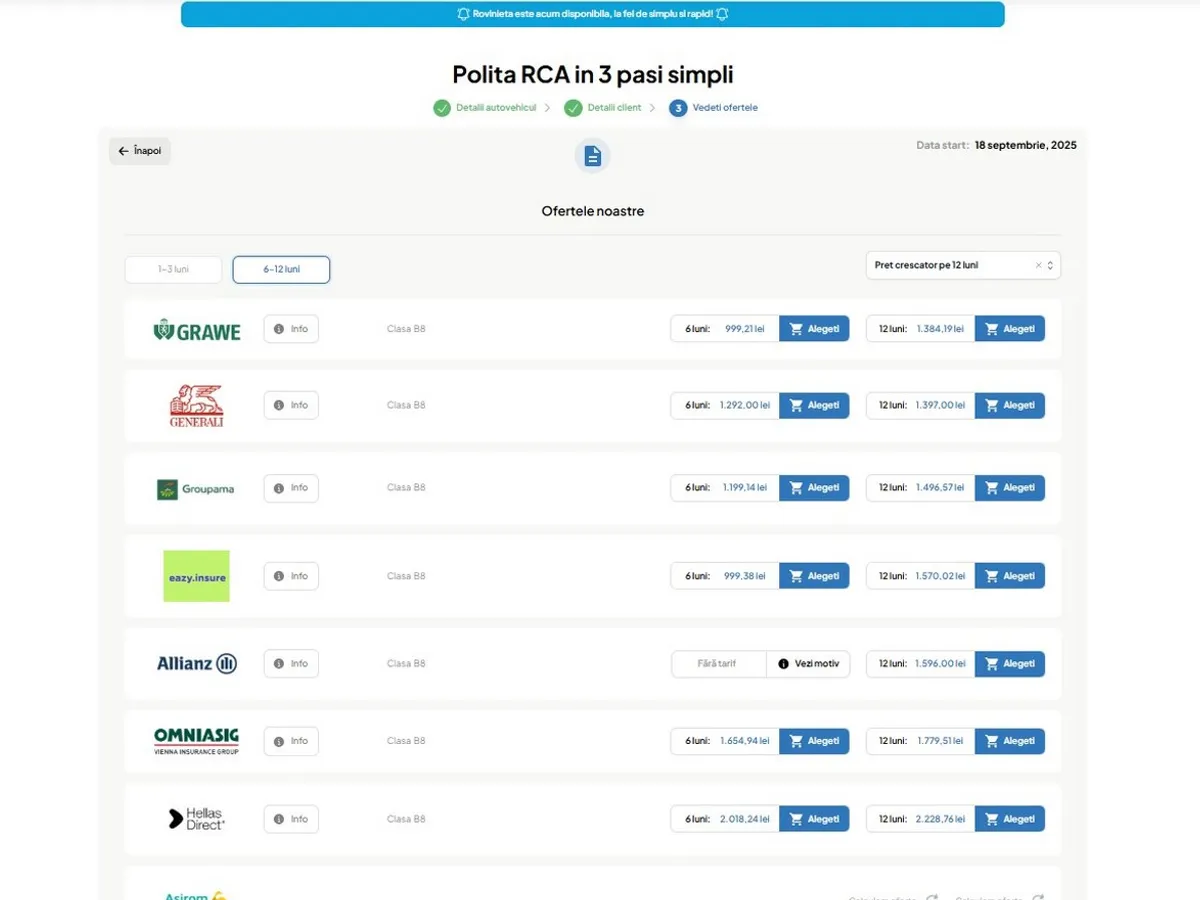This screenshot has height=900, width=1200.
Task: Open Info for the Omniasig offer
Action: 291,741
